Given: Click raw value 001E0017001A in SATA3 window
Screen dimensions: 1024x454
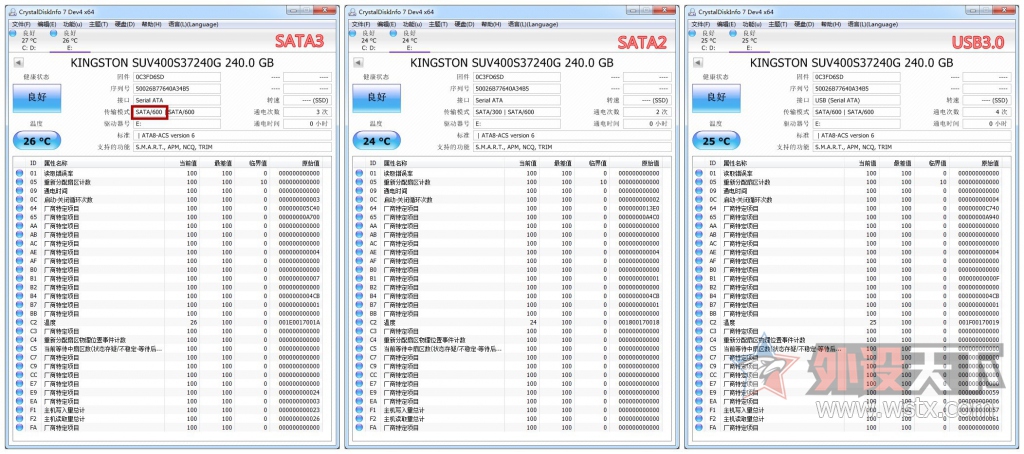Looking at the screenshot, I should 299,322.
